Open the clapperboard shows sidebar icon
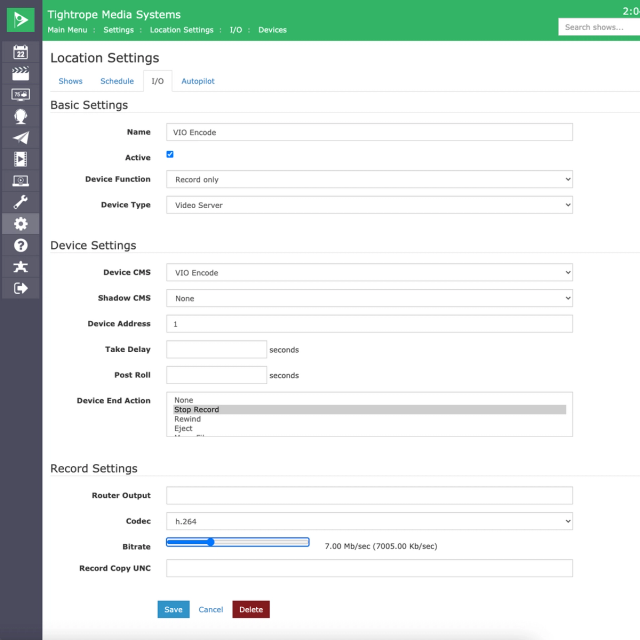The height and width of the screenshot is (640, 640). pos(20,73)
